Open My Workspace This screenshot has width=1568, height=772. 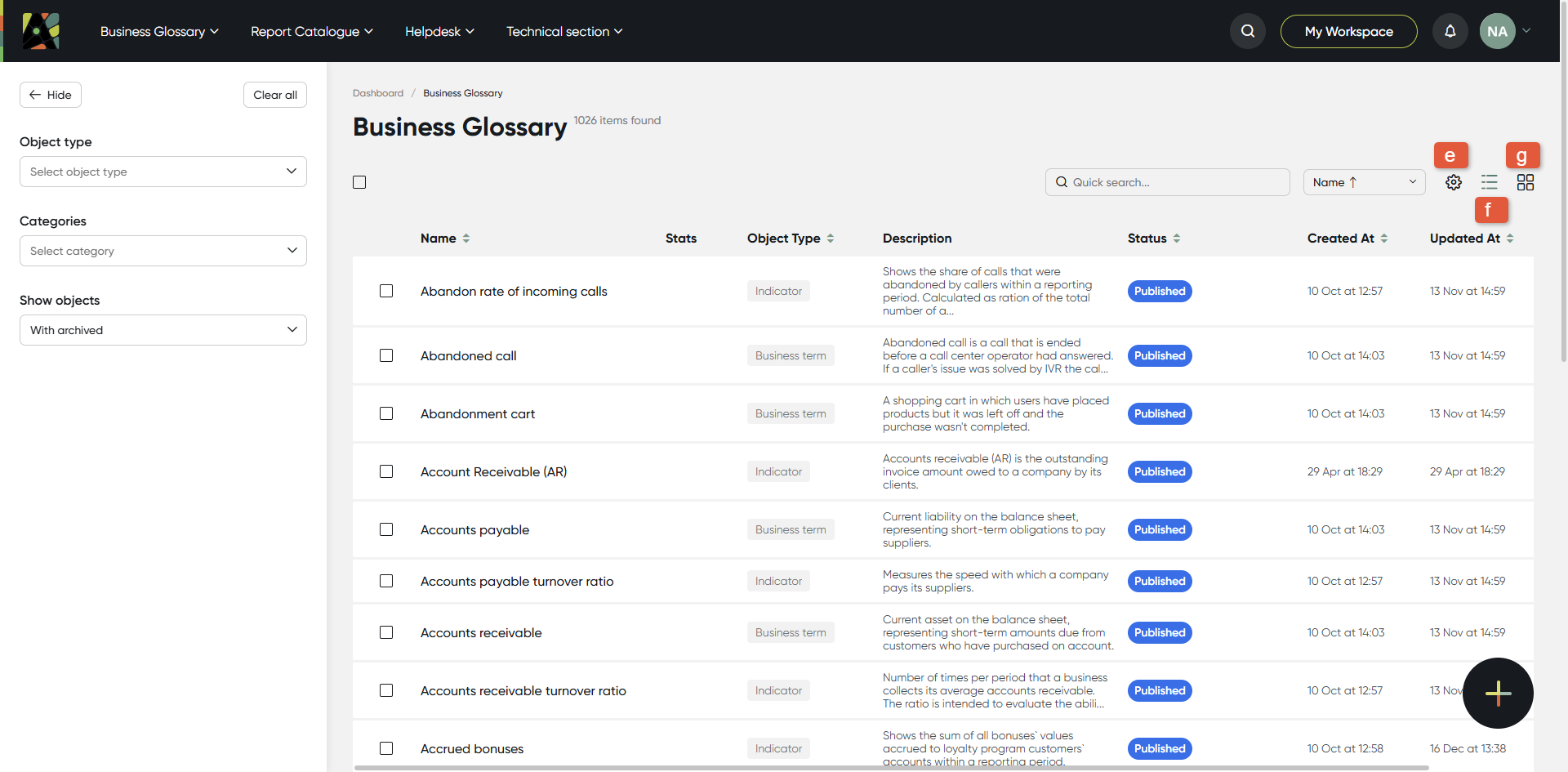[1348, 31]
